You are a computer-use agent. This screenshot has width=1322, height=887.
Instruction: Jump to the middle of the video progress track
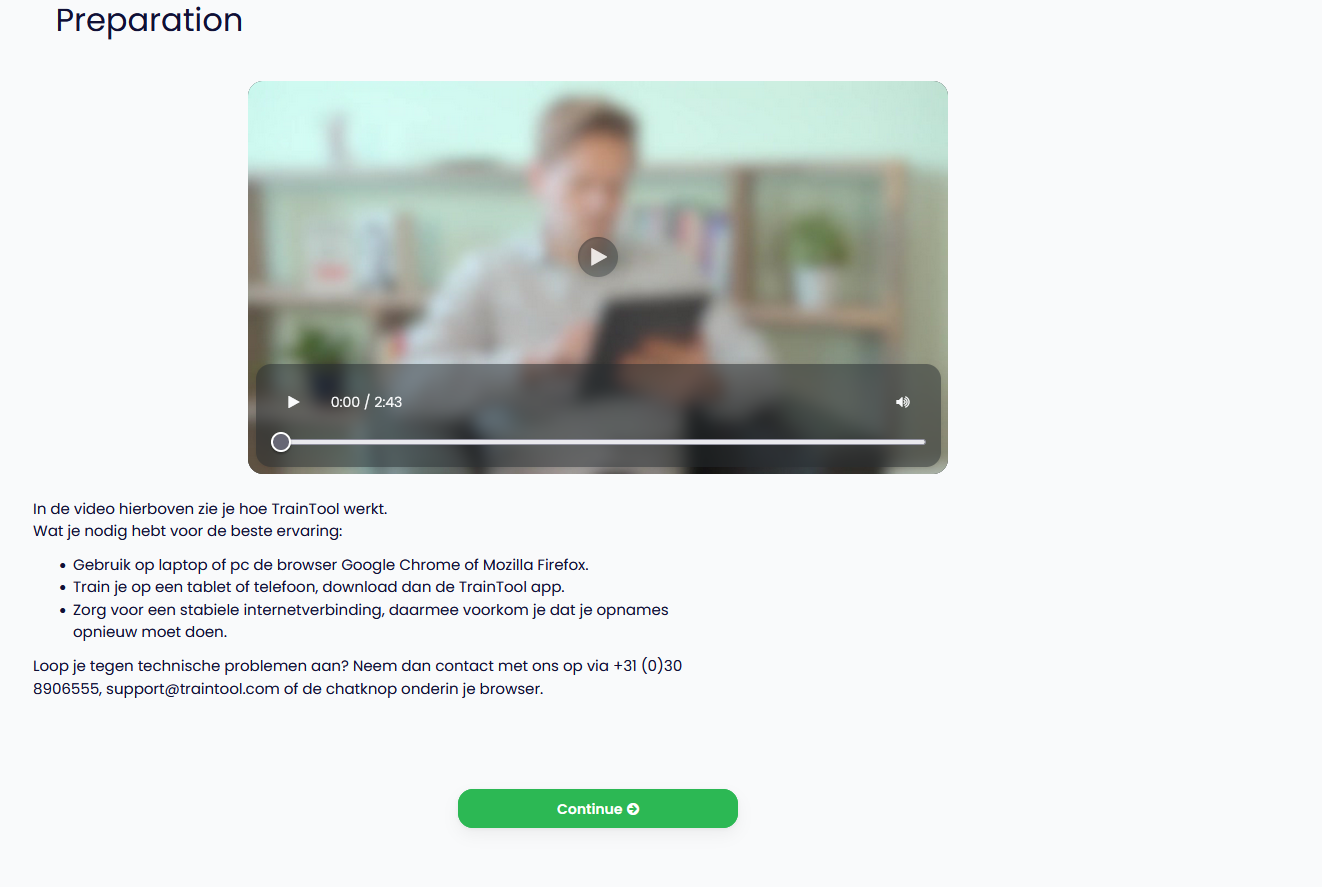(x=603, y=442)
